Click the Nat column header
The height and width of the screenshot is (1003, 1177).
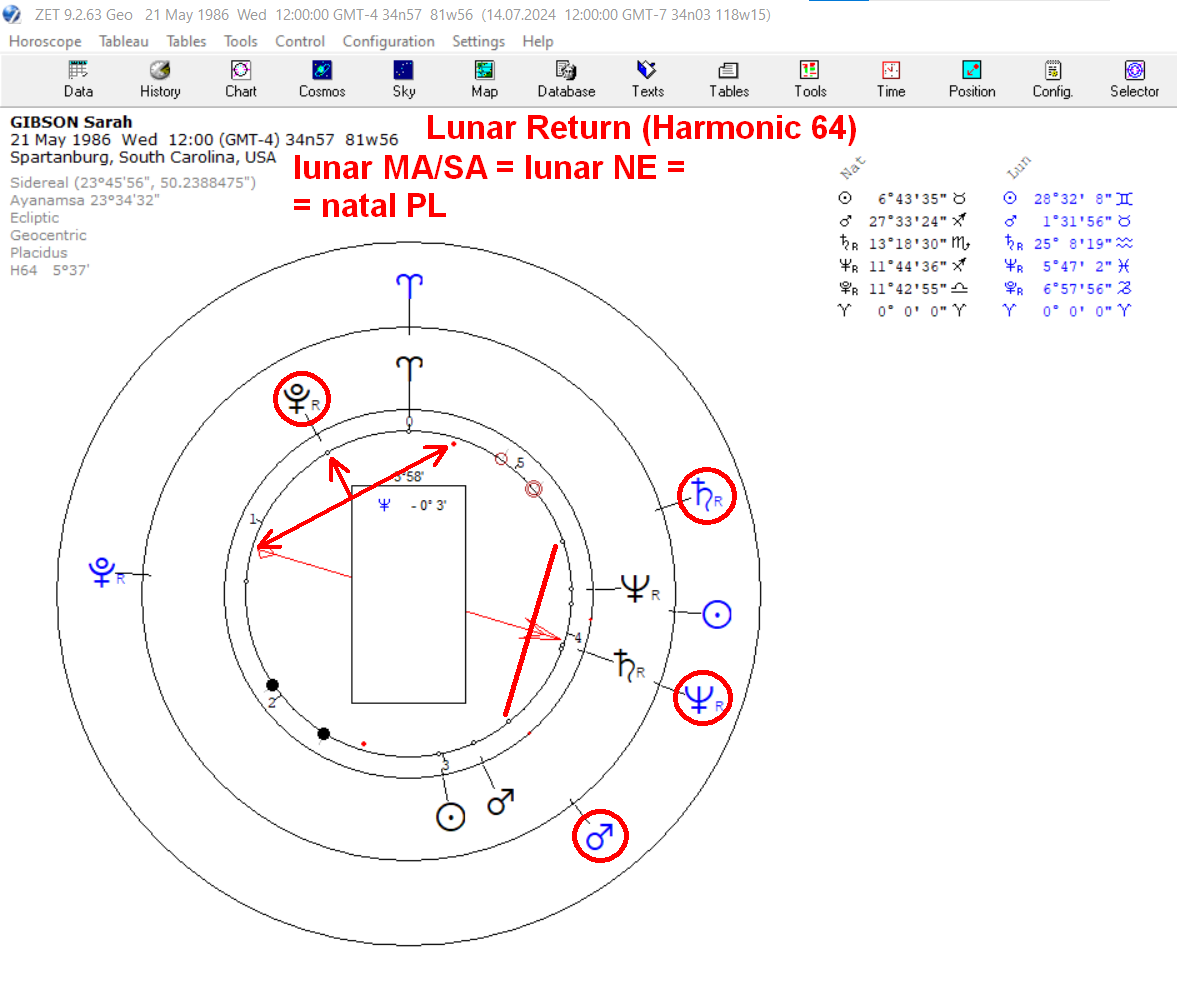[x=853, y=167]
